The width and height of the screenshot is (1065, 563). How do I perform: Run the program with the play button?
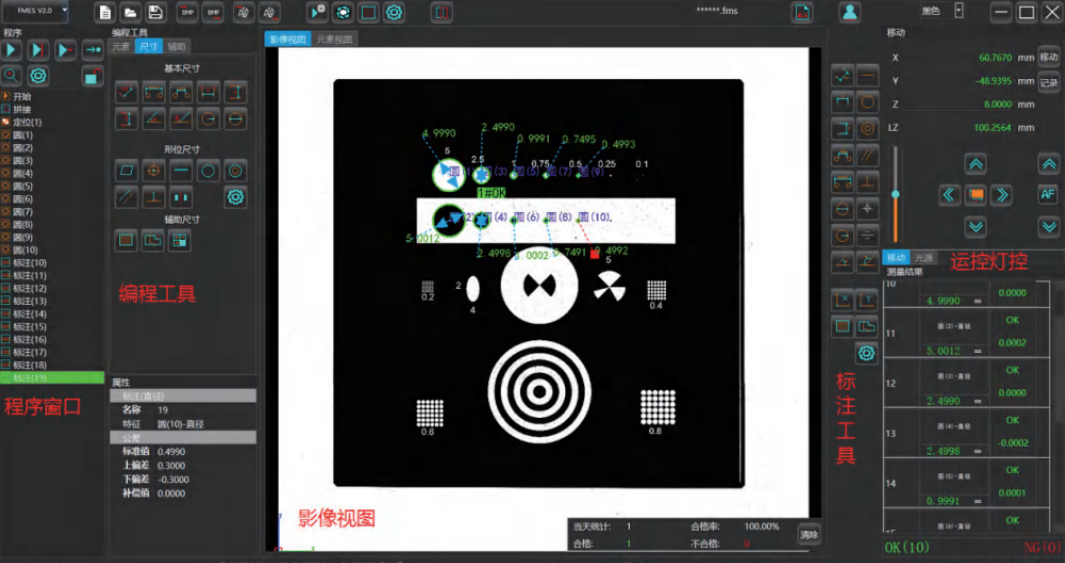pos(11,50)
